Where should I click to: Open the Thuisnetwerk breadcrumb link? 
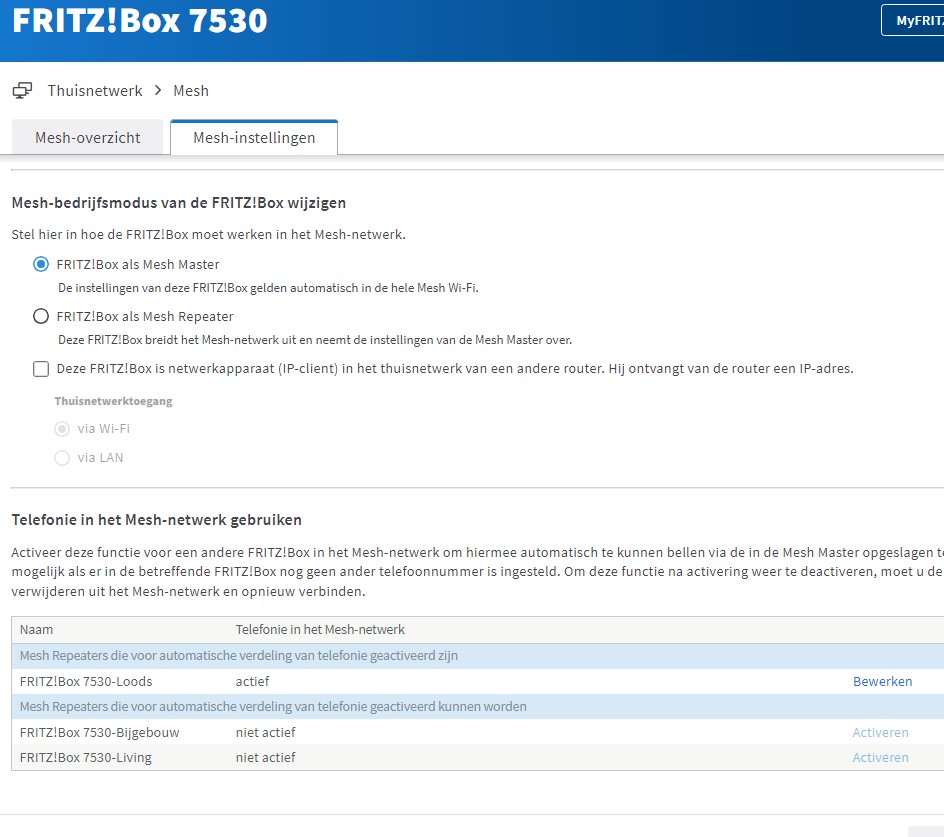tap(95, 91)
